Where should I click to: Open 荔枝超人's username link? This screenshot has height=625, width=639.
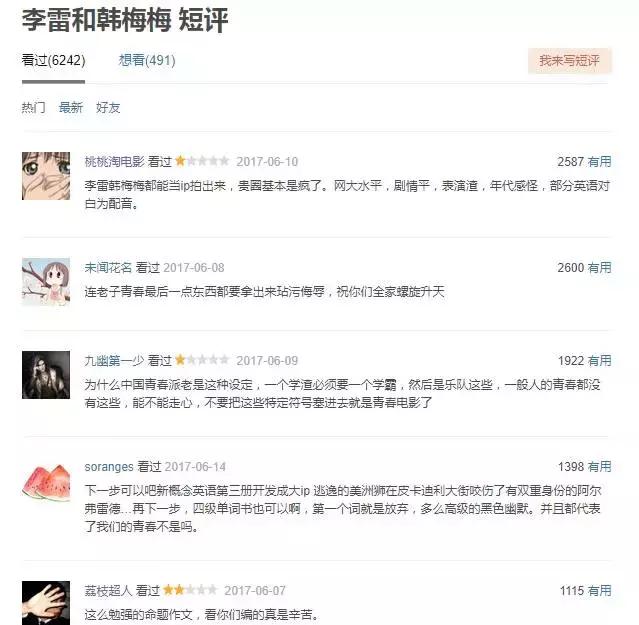point(108,590)
